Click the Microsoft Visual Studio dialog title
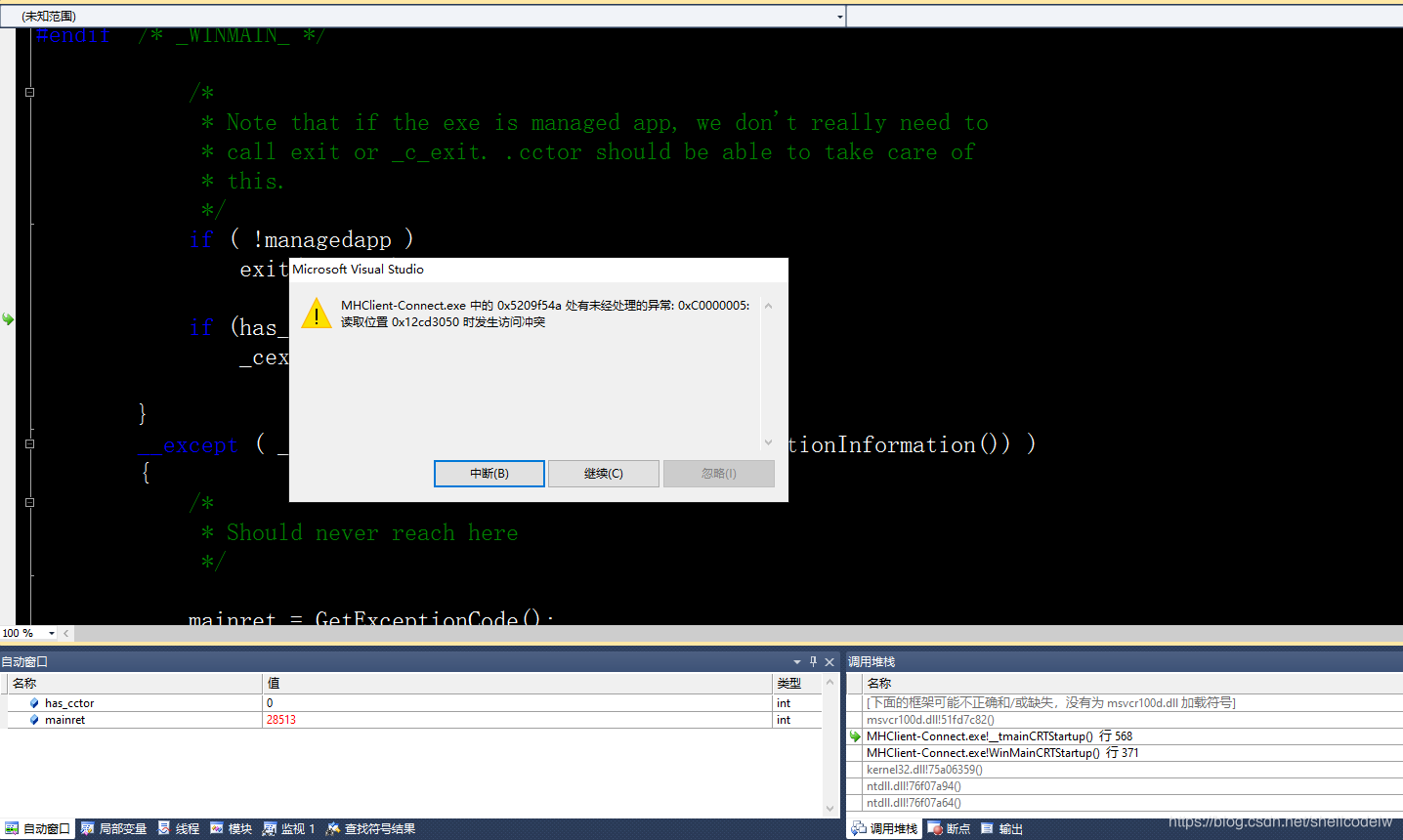 358,270
